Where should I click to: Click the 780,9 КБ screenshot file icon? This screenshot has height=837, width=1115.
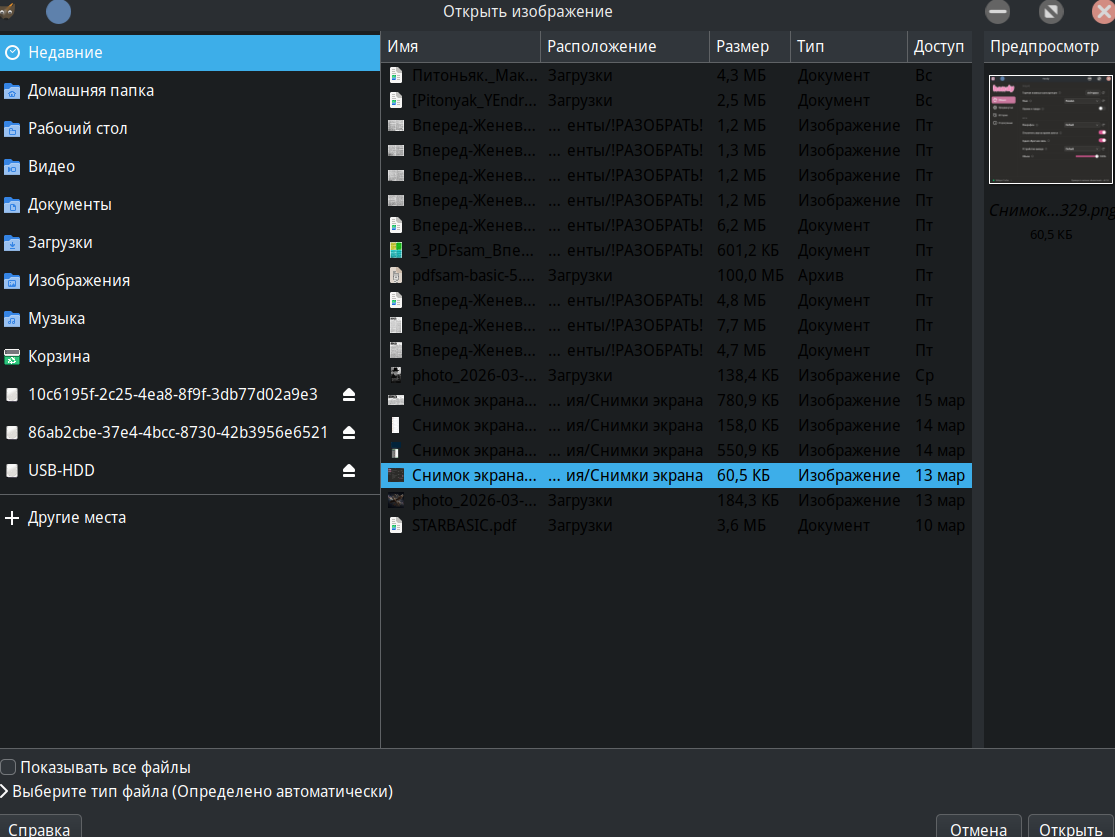396,400
